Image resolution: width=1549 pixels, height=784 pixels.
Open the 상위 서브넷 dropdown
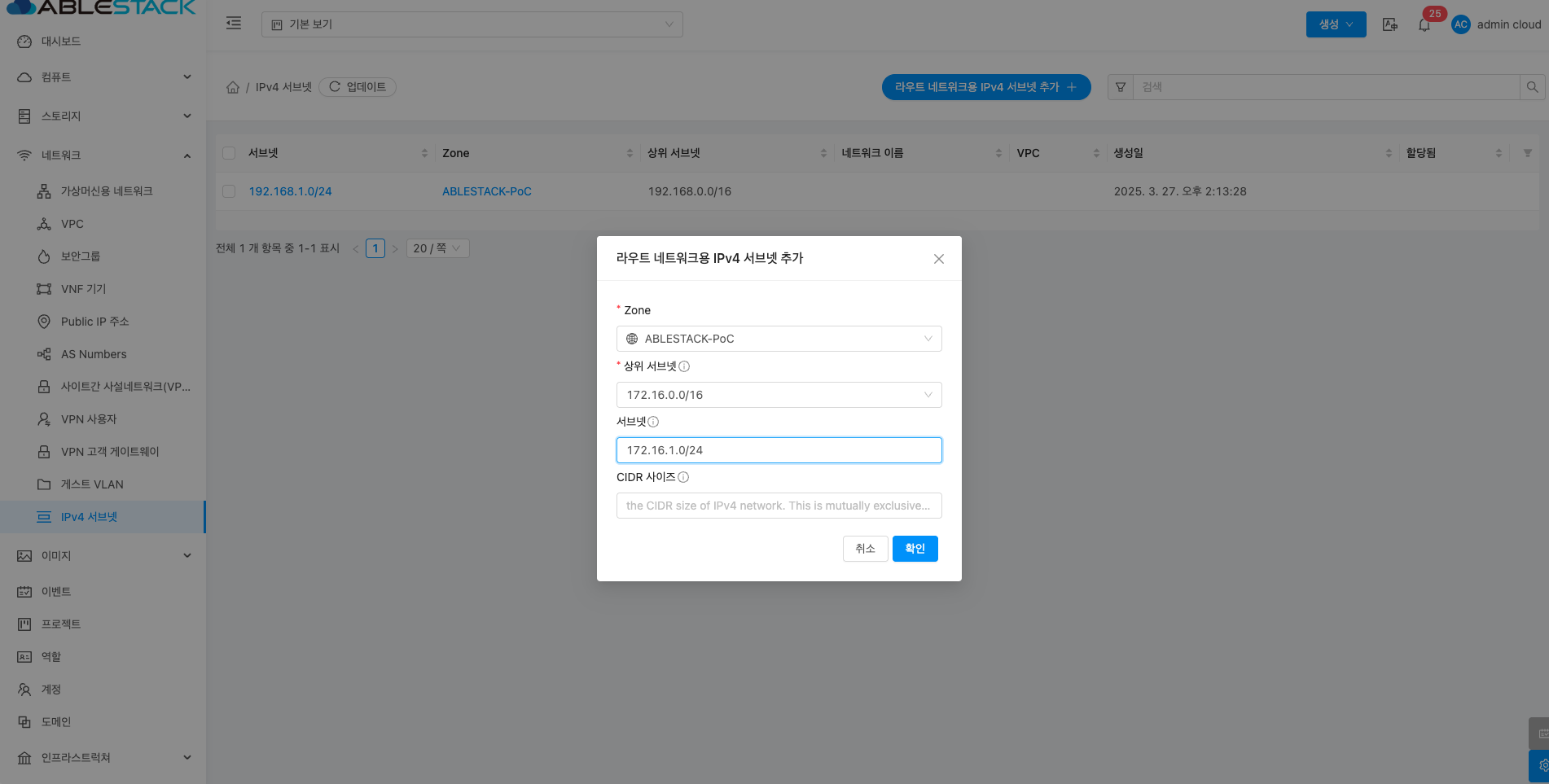pyautogui.click(x=779, y=395)
